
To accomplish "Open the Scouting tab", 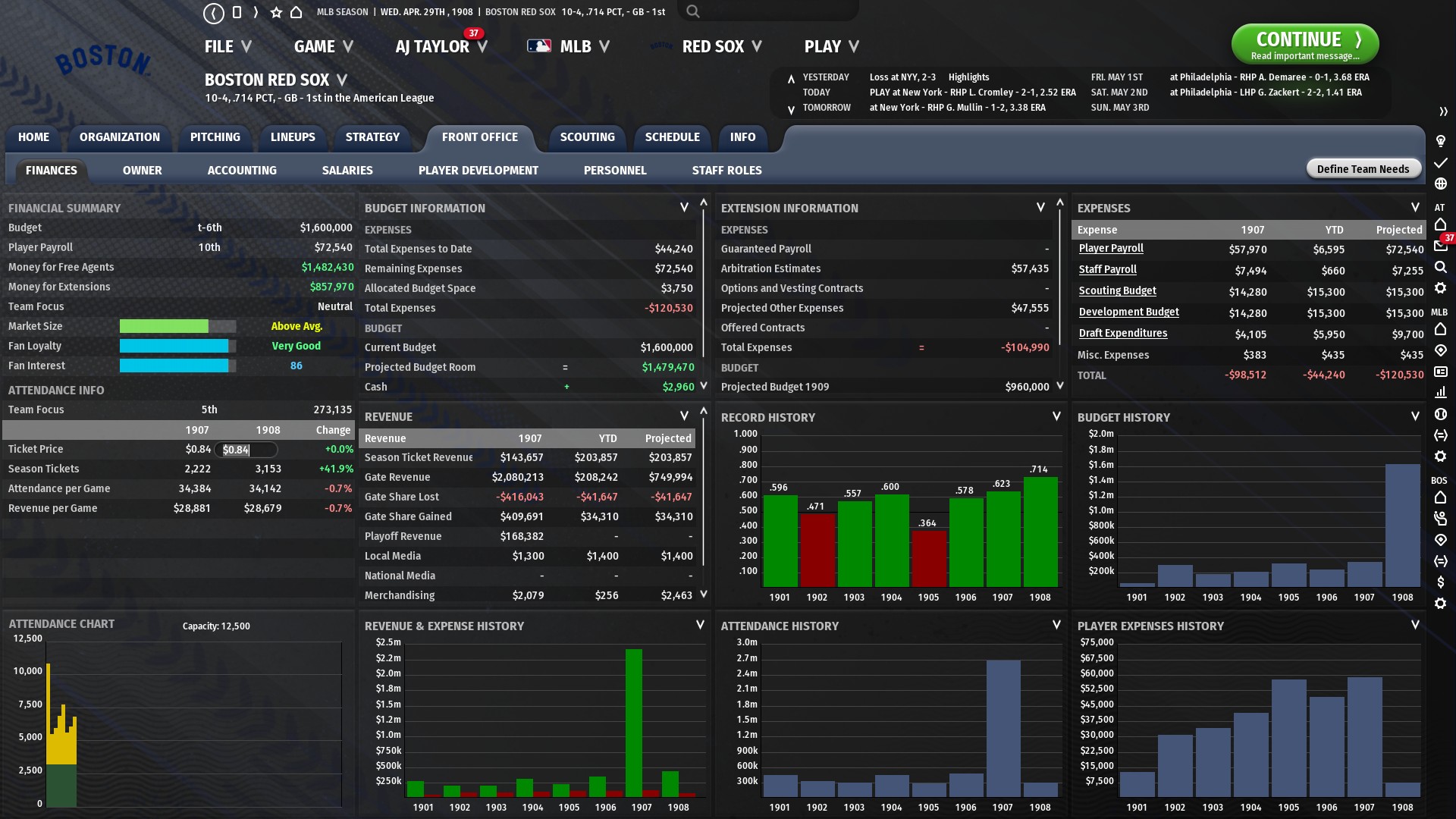I will [587, 137].
